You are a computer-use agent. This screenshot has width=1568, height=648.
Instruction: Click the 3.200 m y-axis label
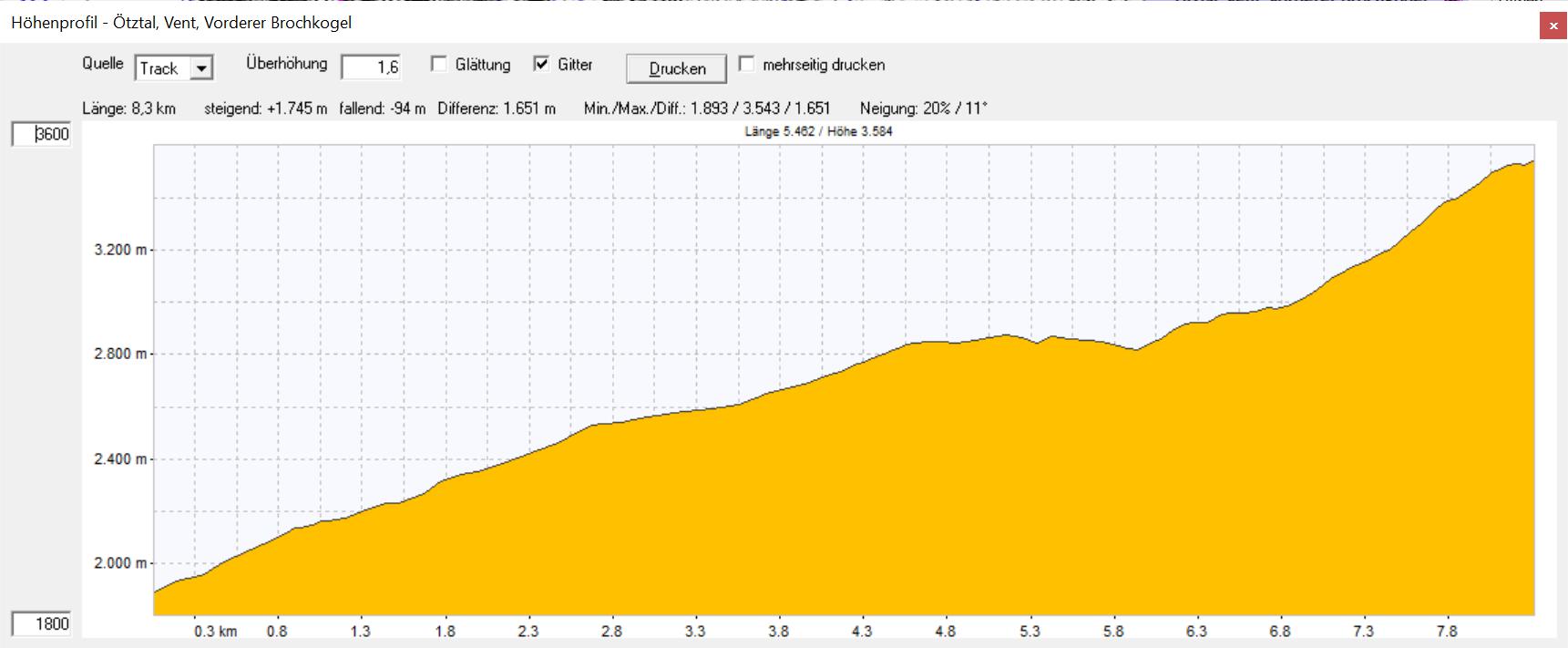point(120,250)
